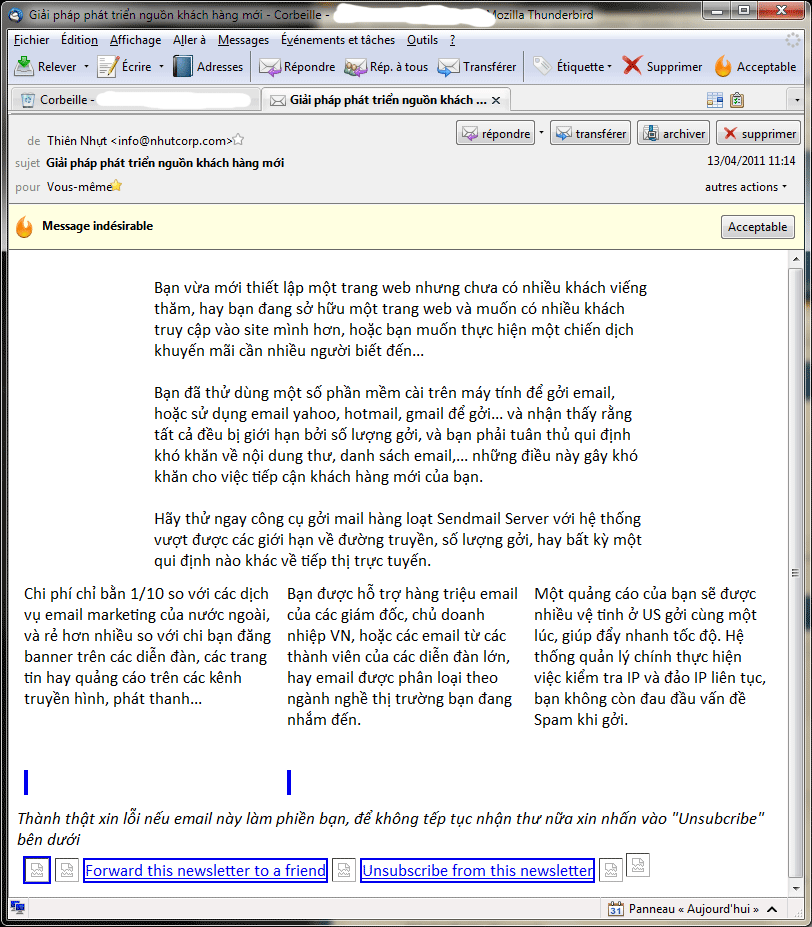The width and height of the screenshot is (812, 927).
Task: Toggle the online/offline status icon in status bar
Action: (18, 907)
